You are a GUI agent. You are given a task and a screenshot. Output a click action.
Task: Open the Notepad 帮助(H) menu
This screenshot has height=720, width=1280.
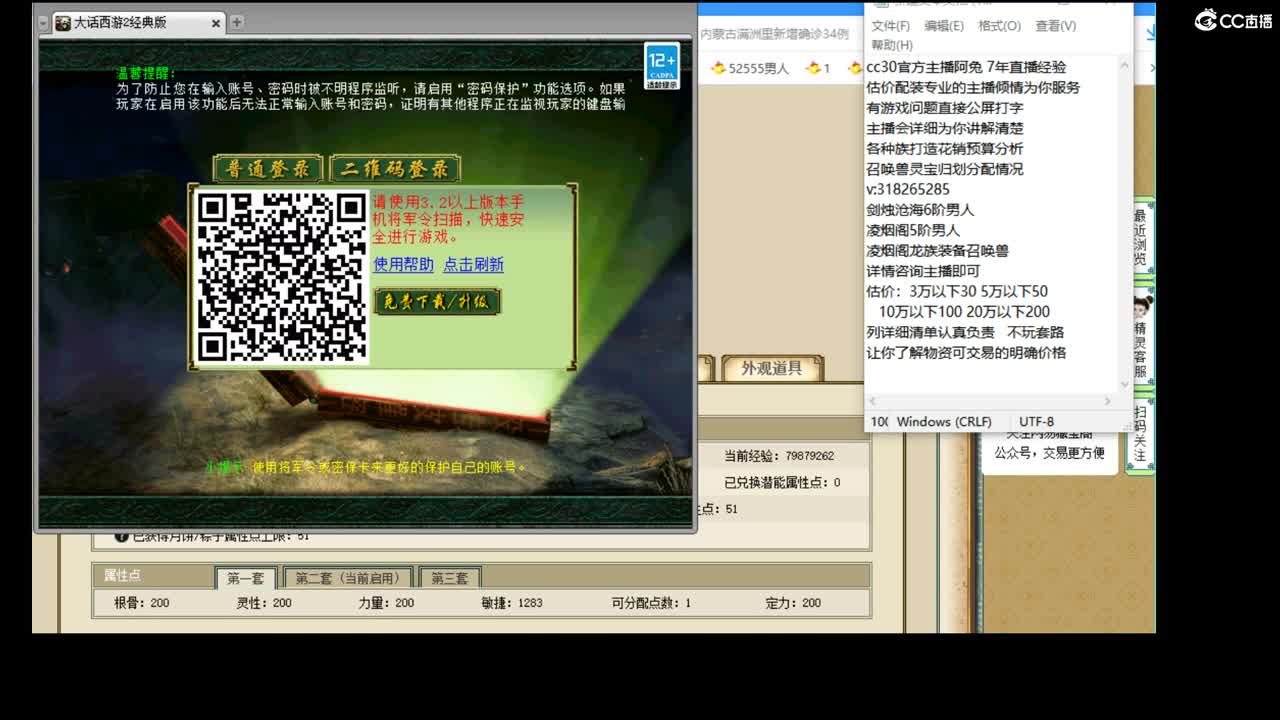(x=891, y=45)
